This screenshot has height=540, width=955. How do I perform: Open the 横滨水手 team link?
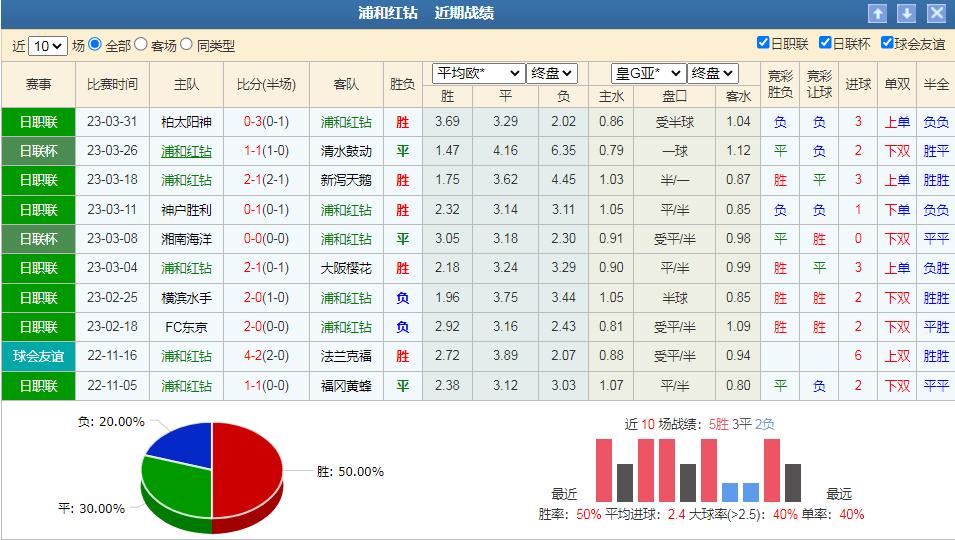(x=186, y=298)
